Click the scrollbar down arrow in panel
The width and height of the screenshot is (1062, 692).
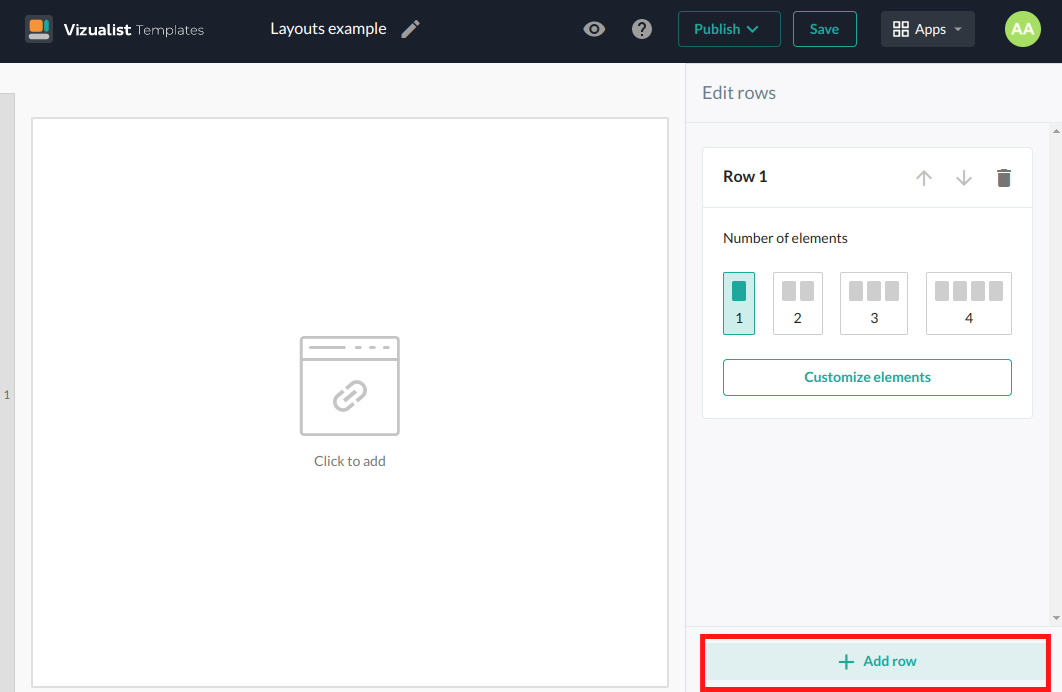(x=1056, y=619)
